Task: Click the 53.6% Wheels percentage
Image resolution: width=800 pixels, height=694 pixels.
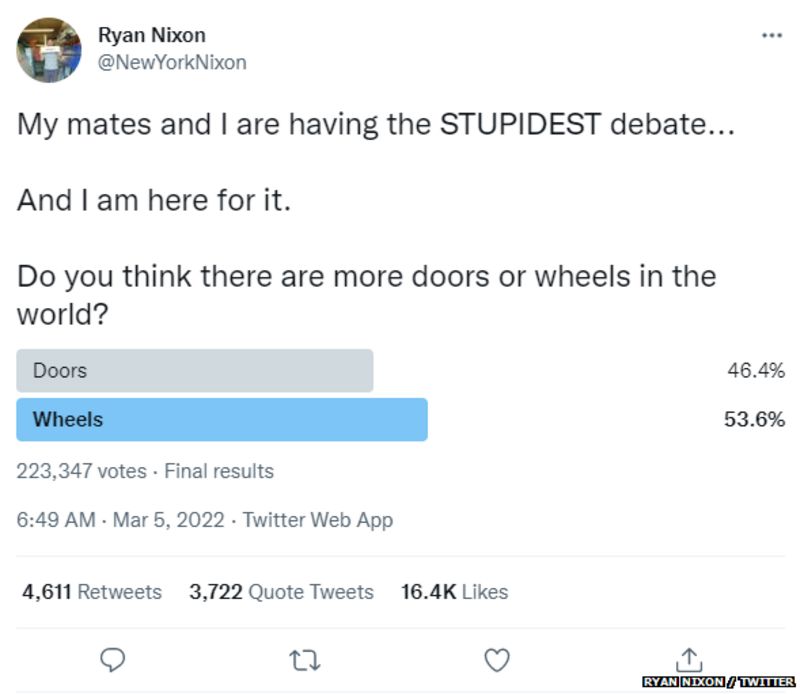Action: tap(753, 419)
